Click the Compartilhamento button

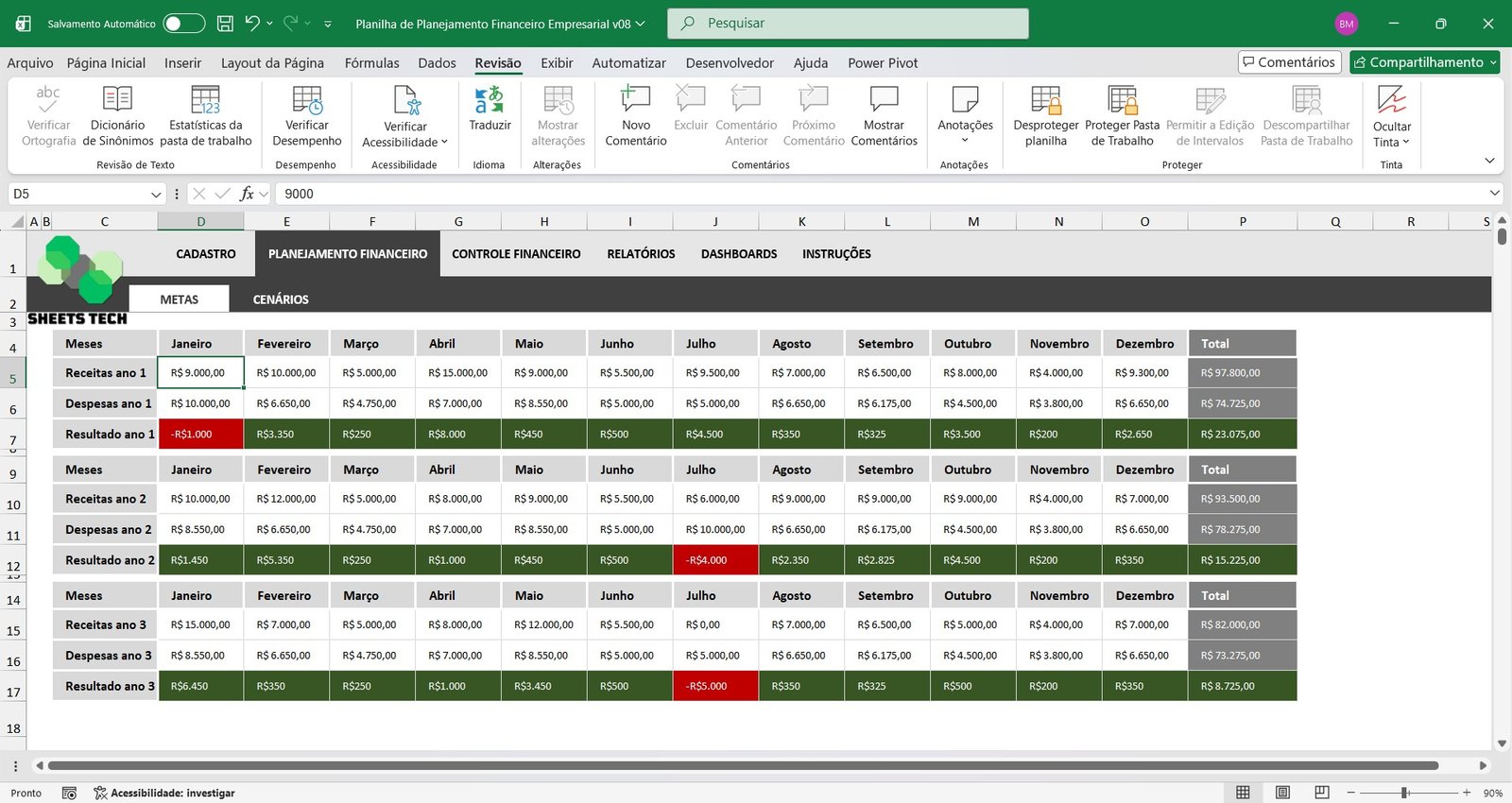[1425, 62]
